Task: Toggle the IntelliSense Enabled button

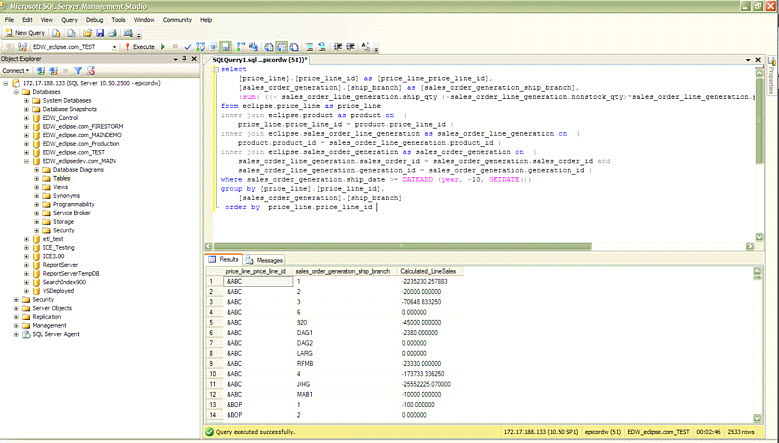Action: (226, 47)
